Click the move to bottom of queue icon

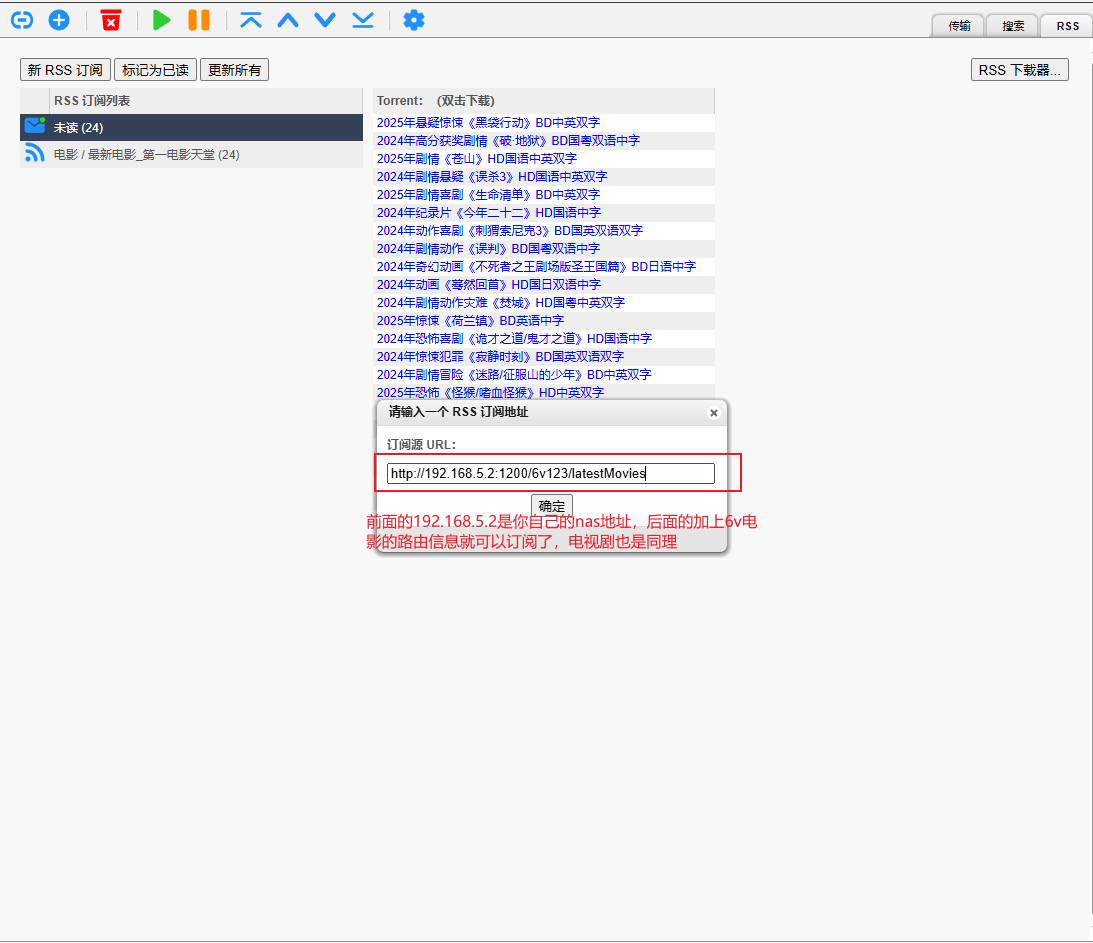[x=362, y=20]
